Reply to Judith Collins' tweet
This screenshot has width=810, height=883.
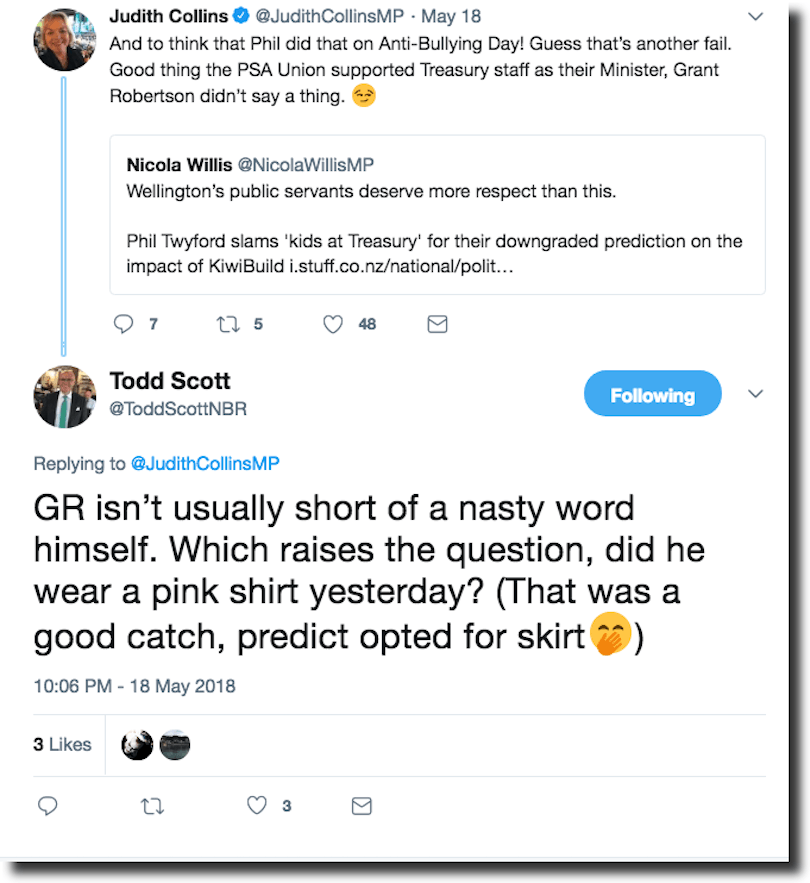(124, 324)
